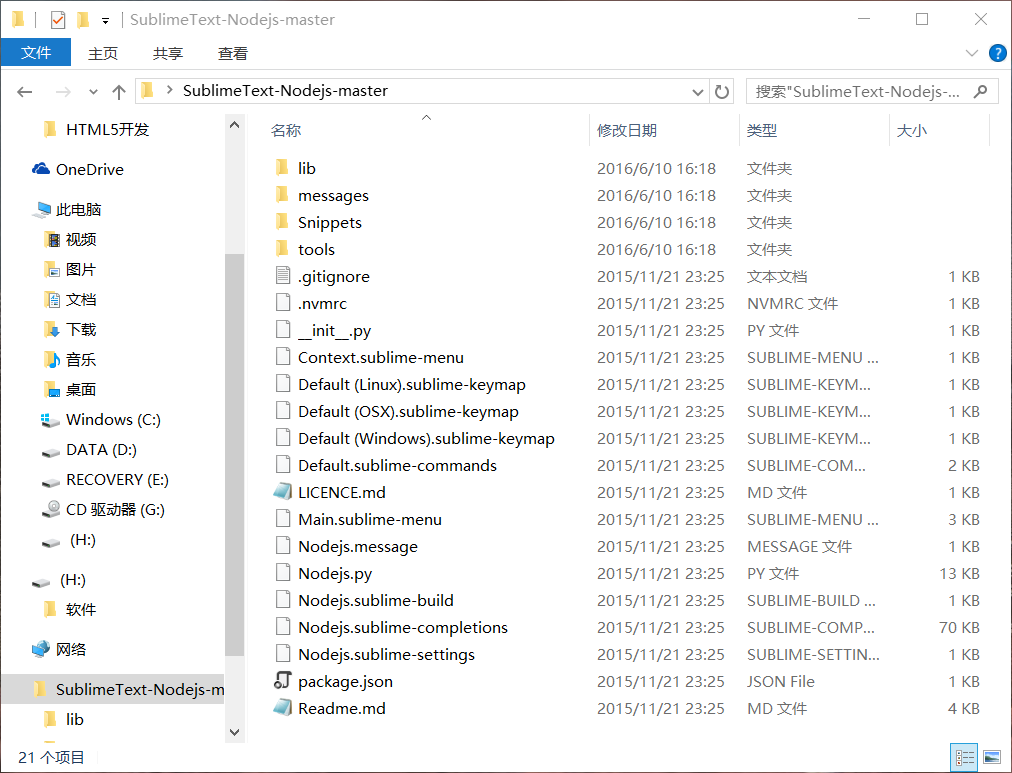
Task: Open the help question mark icon
Action: tap(997, 53)
